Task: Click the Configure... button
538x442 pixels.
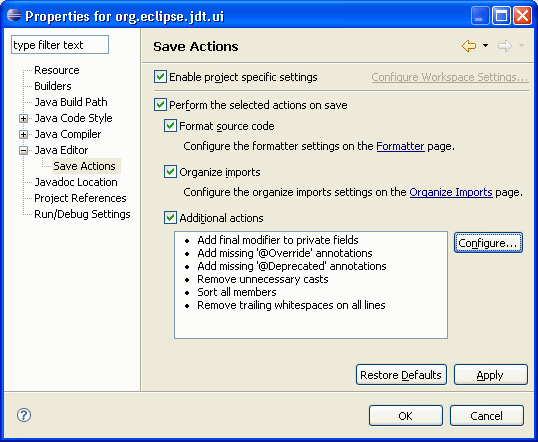Action: pyautogui.click(x=488, y=243)
